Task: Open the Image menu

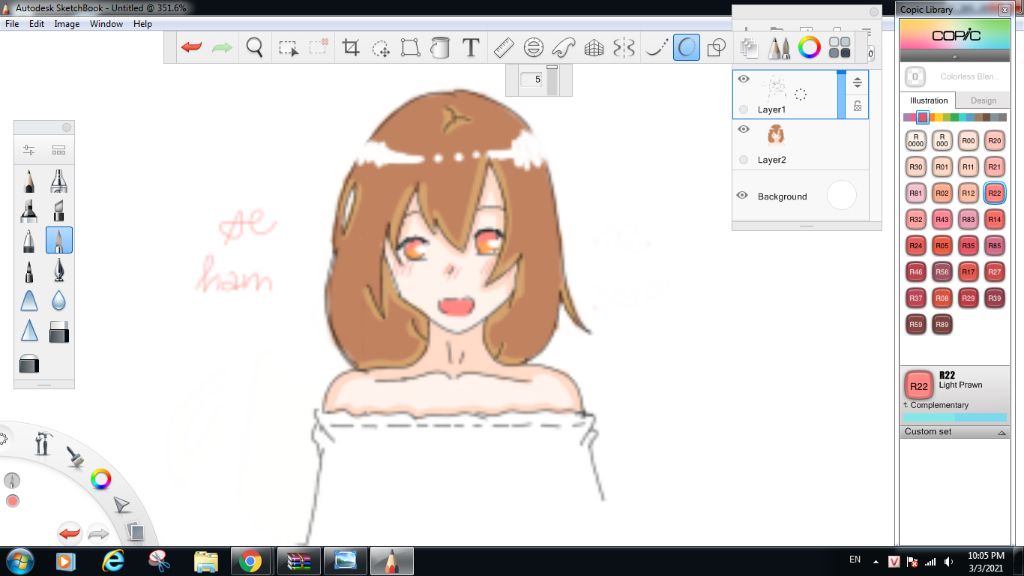Action: [67, 24]
